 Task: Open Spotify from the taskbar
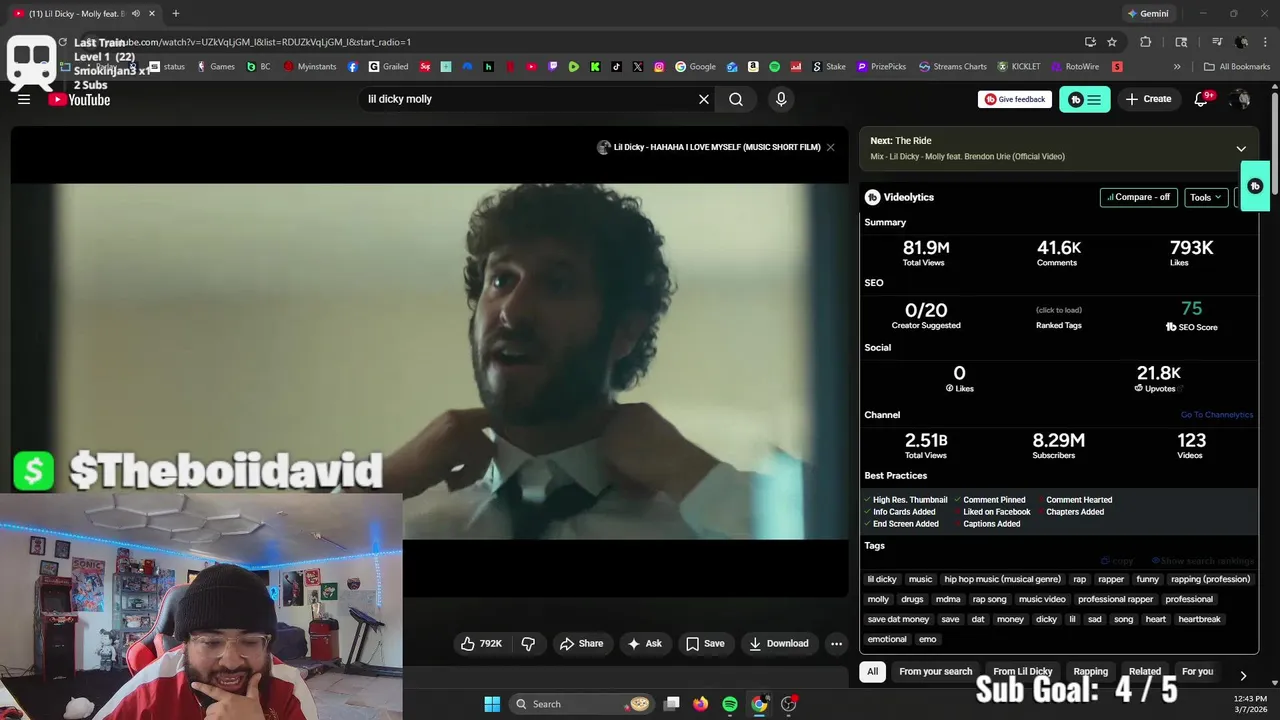tap(730, 704)
